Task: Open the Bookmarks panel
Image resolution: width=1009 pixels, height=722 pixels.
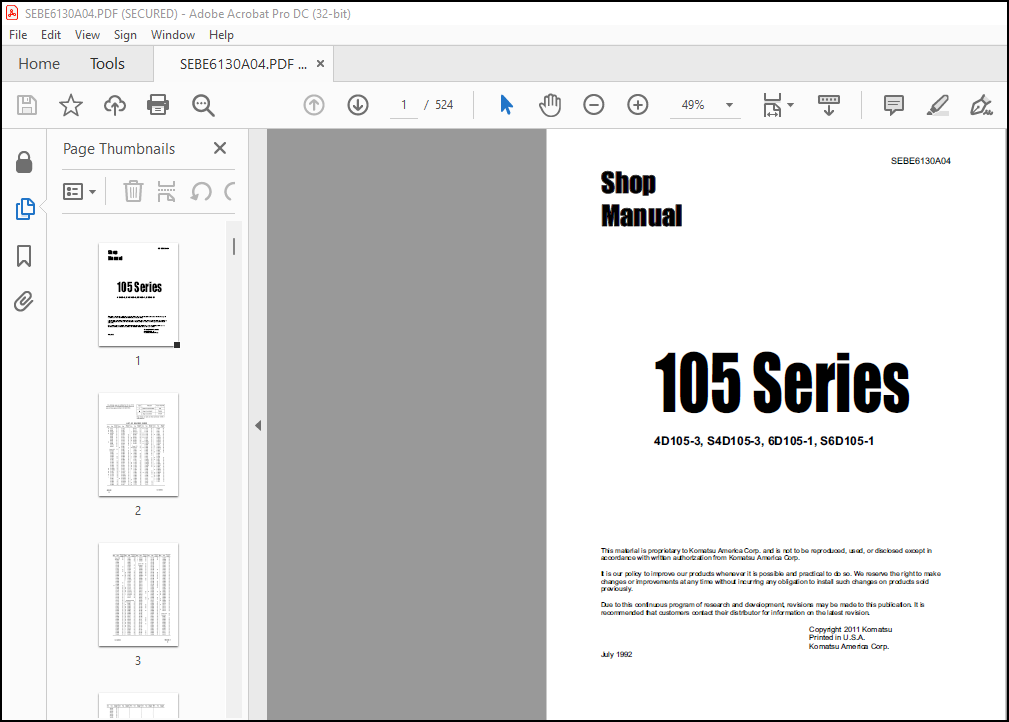Action: (x=24, y=255)
